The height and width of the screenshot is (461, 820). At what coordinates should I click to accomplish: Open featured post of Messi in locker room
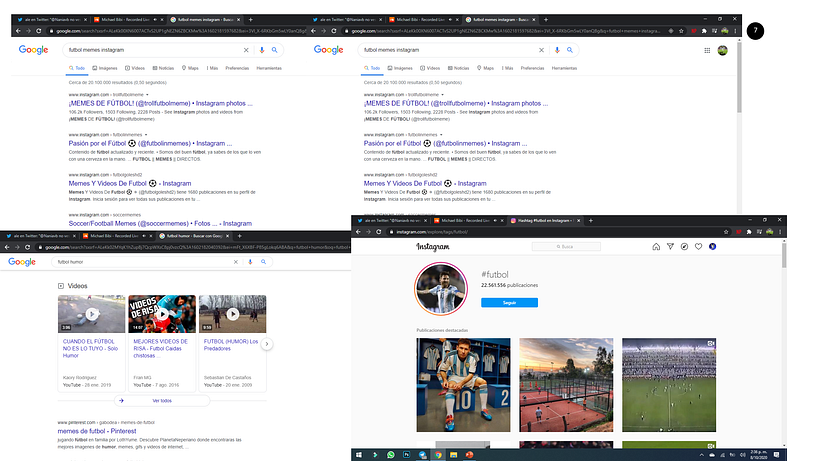463,385
